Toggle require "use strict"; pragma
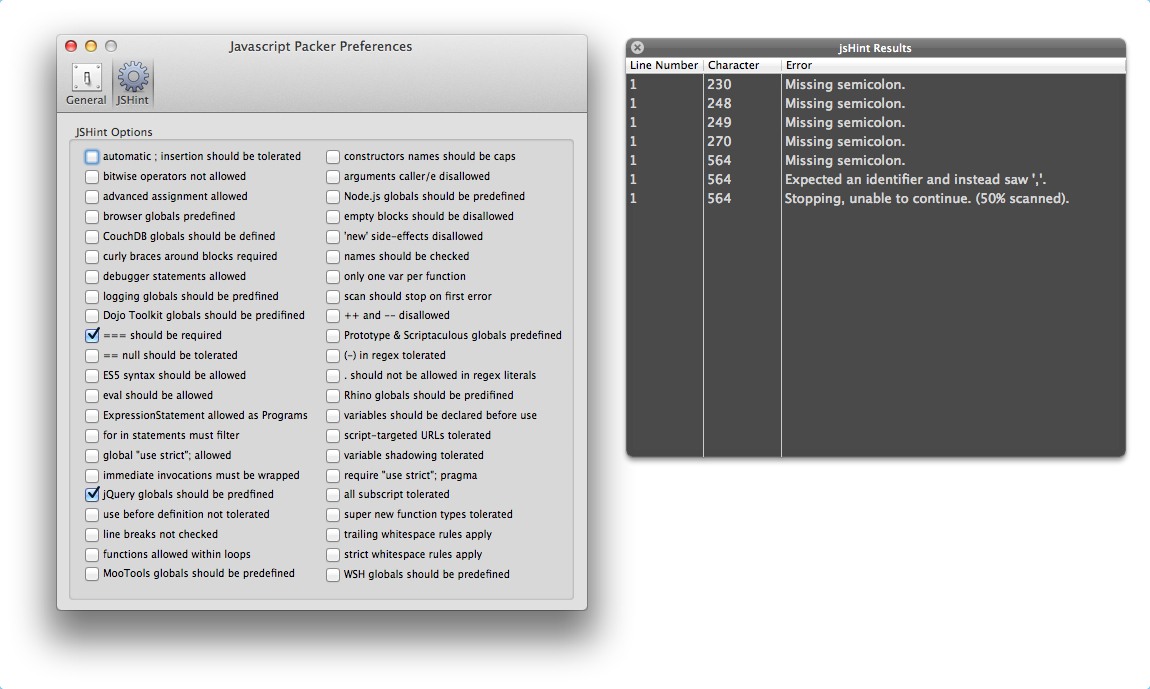Viewport: 1150px width, 689px height. [333, 475]
